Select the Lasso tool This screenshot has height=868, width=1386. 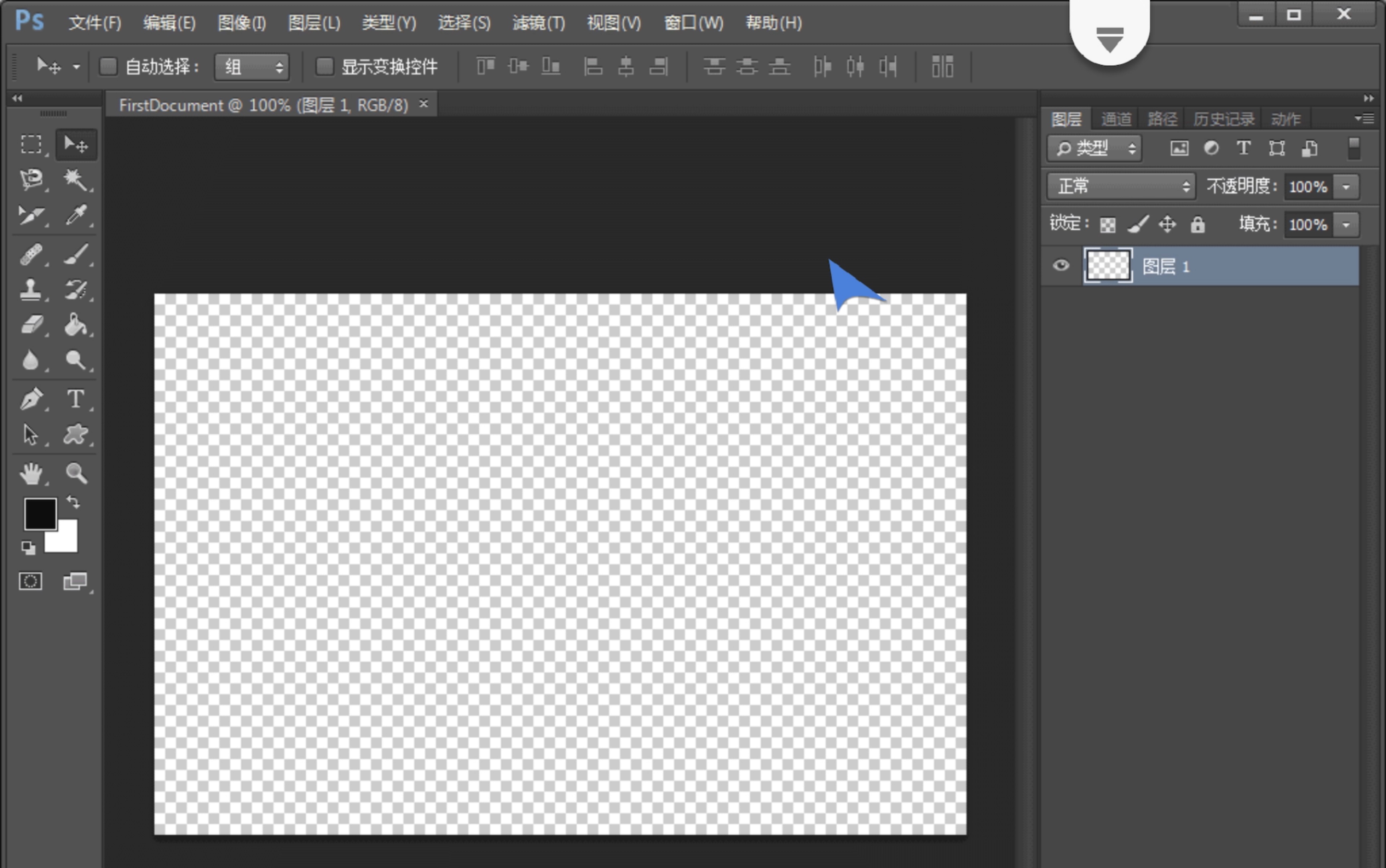tap(31, 180)
